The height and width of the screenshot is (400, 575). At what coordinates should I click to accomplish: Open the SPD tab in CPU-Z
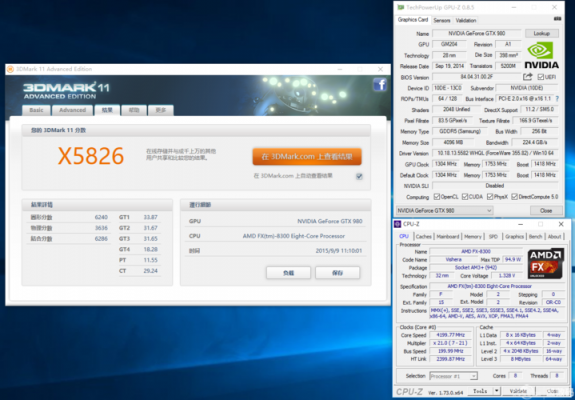pos(493,236)
